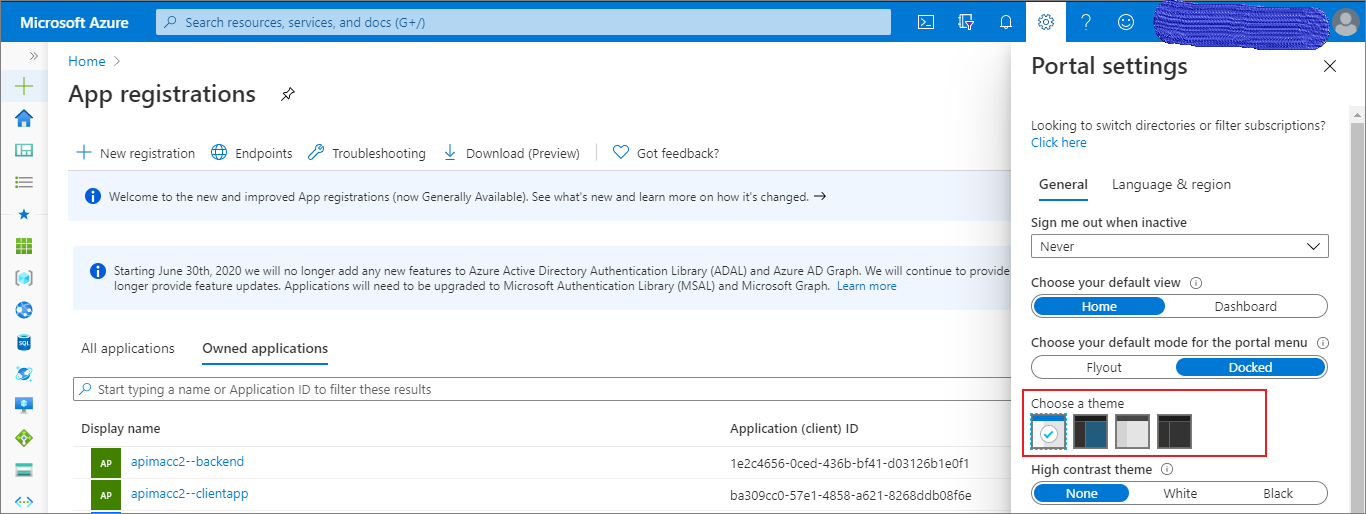Select the Language & region tab
The image size is (1366, 514).
click(1171, 184)
